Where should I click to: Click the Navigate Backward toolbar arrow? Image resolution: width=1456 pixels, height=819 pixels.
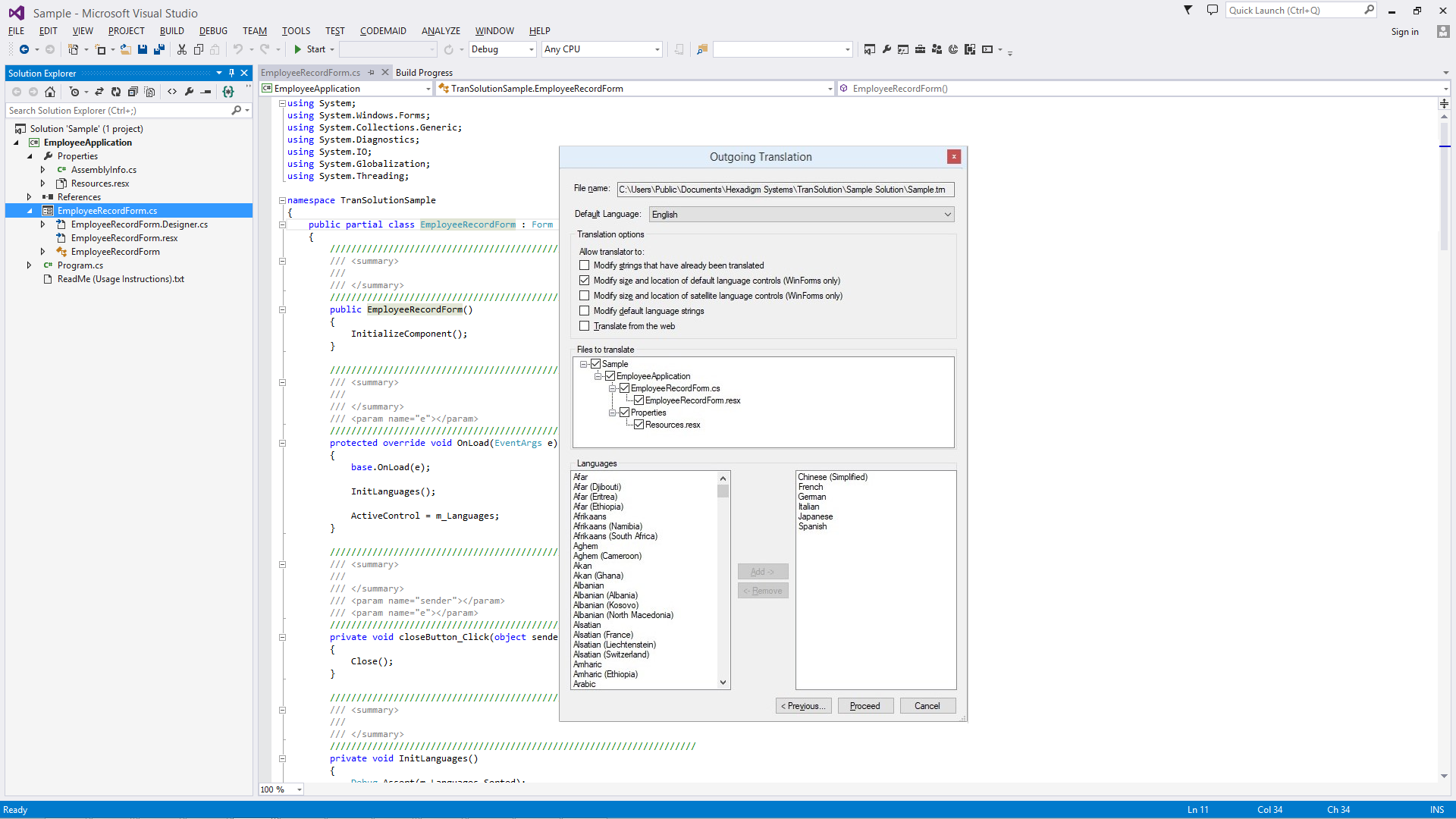click(x=24, y=49)
